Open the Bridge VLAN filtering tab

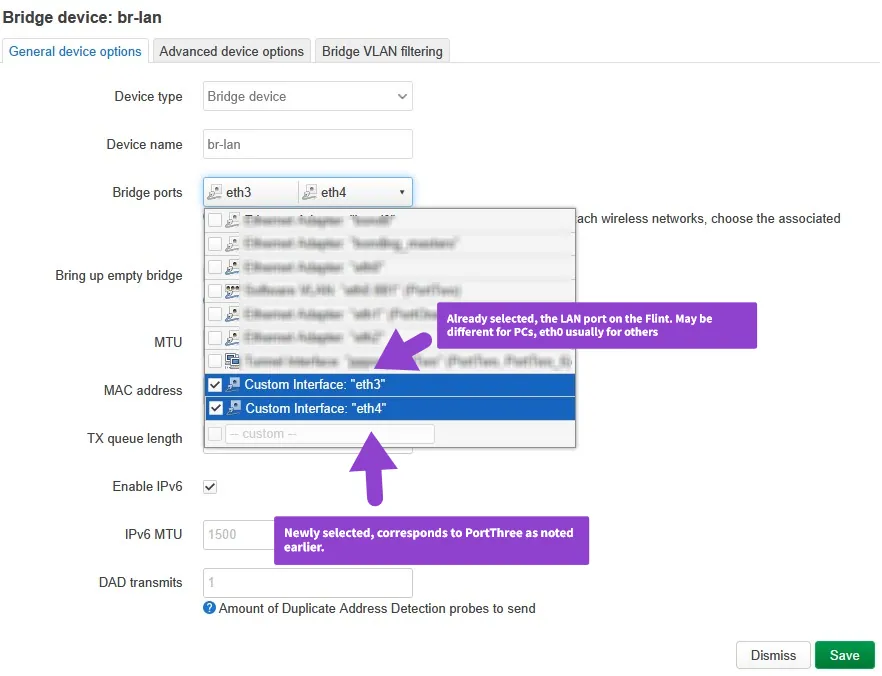click(x=382, y=51)
